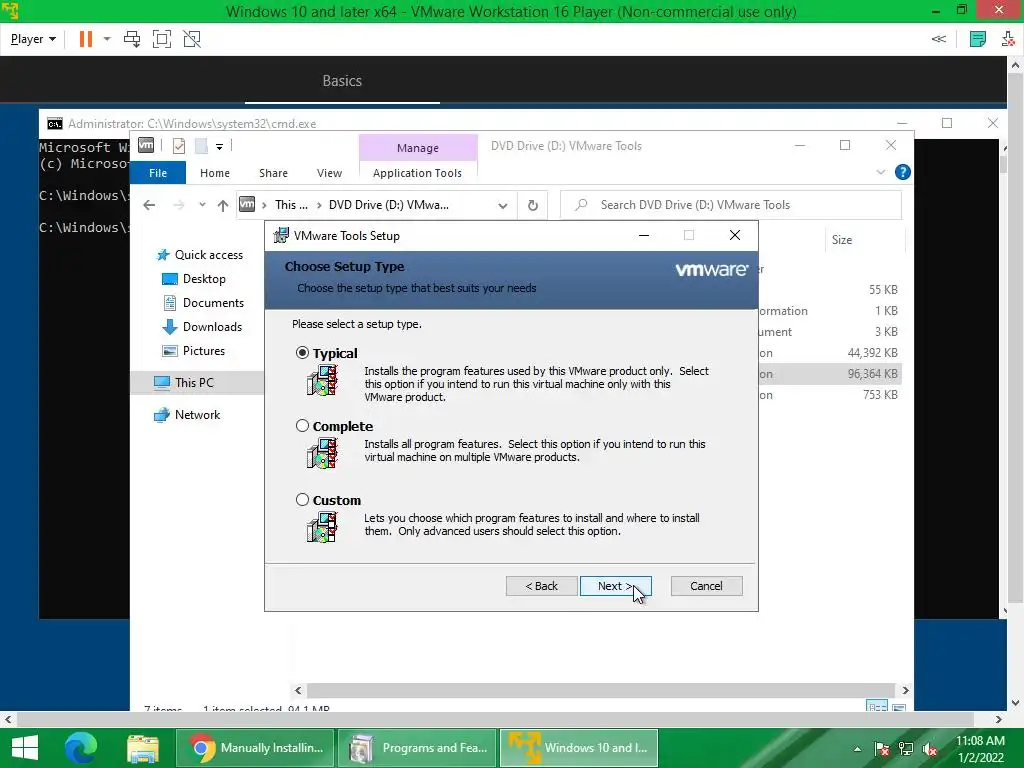Click the cmd.exe window title bar icon
This screenshot has height=768, width=1024.
click(x=55, y=123)
